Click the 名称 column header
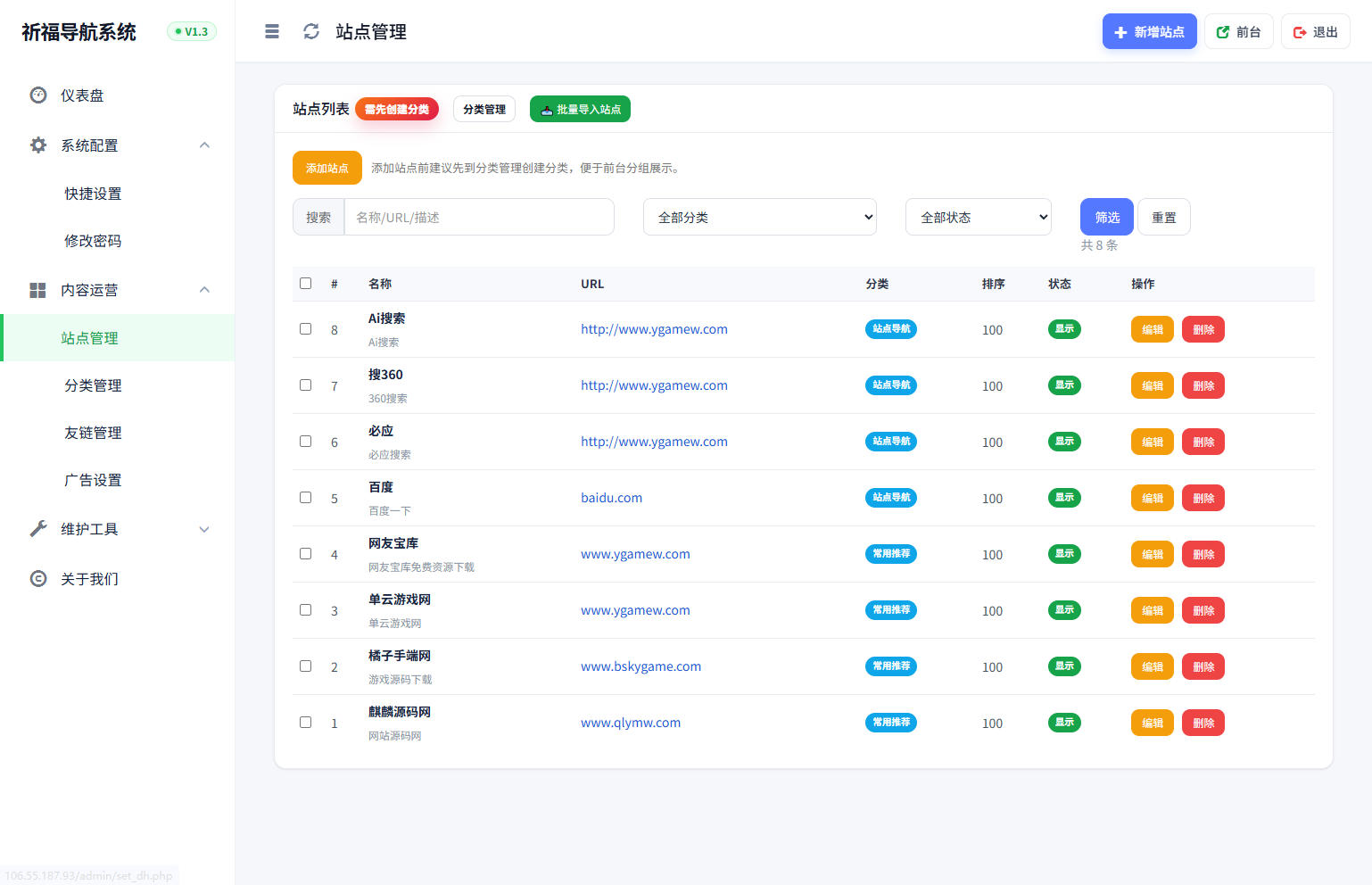Screen dimensions: 1372x885 [380, 284]
